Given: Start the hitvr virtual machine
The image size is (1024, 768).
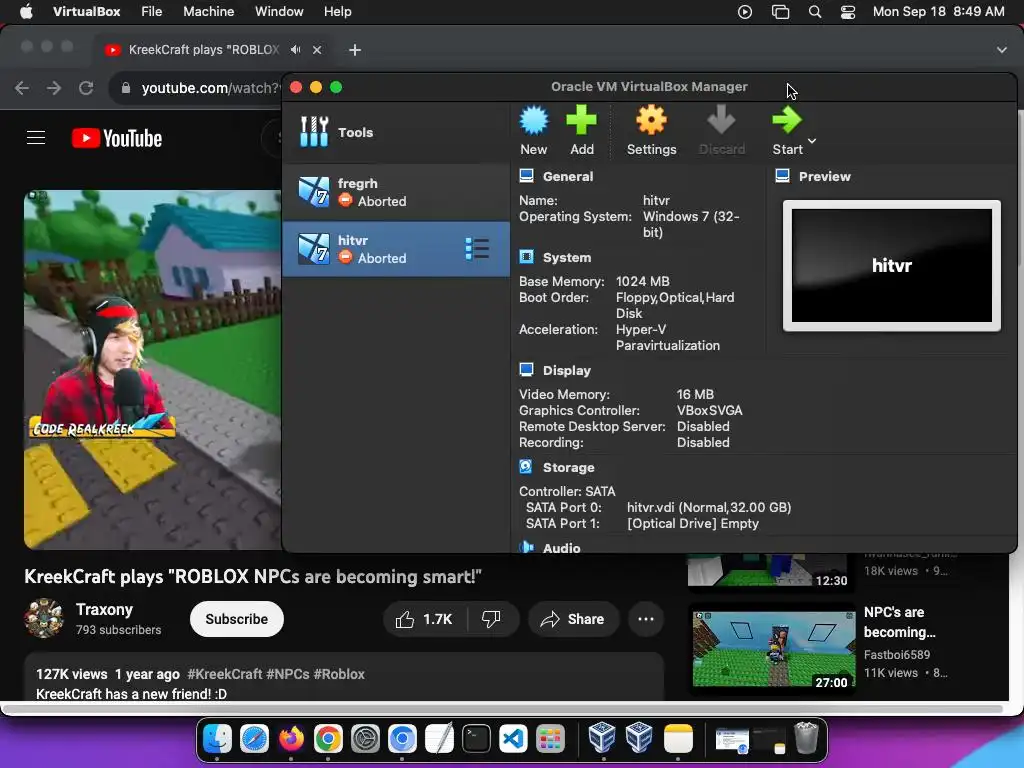Looking at the screenshot, I should point(787,130).
